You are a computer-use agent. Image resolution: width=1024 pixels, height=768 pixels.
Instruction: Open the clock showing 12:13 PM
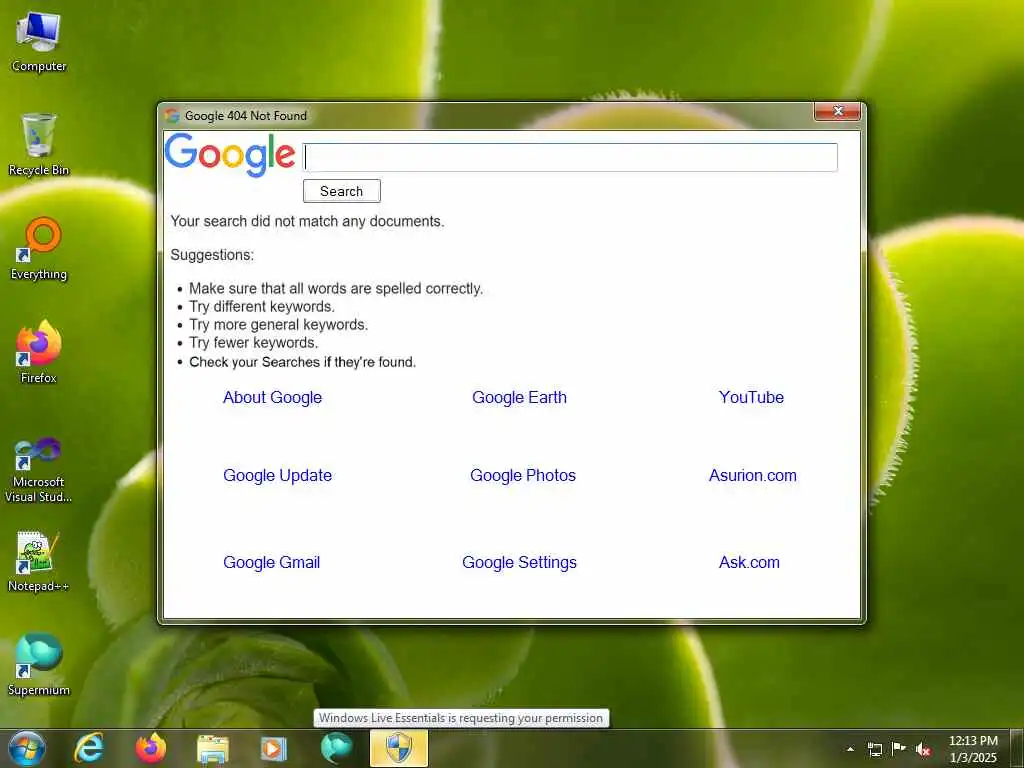pyautogui.click(x=973, y=749)
